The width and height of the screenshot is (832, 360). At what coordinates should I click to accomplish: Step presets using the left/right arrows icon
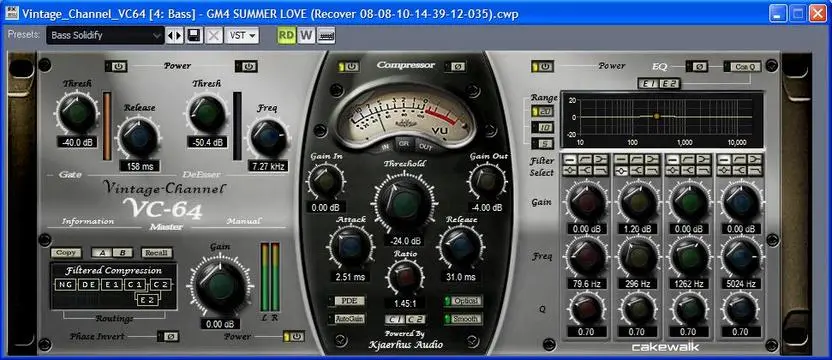(x=175, y=36)
